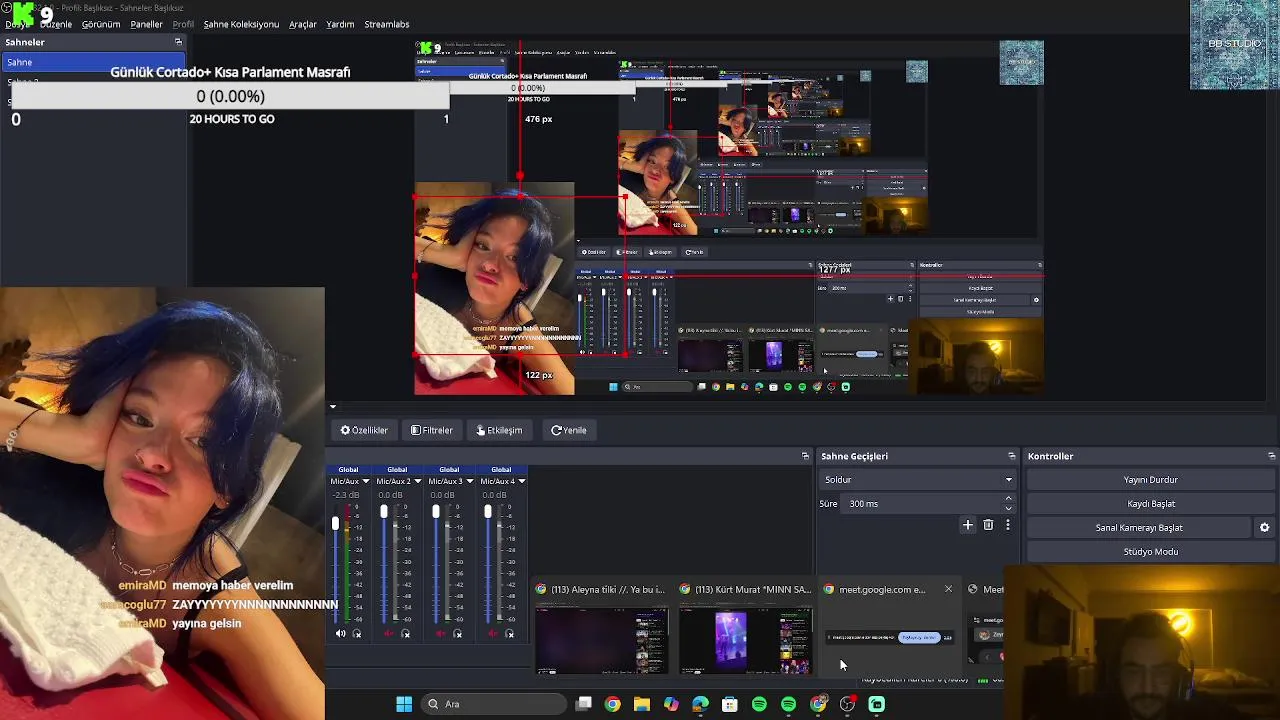Delete the scene transition with trash icon
The height and width of the screenshot is (720, 1280).
[x=988, y=525]
